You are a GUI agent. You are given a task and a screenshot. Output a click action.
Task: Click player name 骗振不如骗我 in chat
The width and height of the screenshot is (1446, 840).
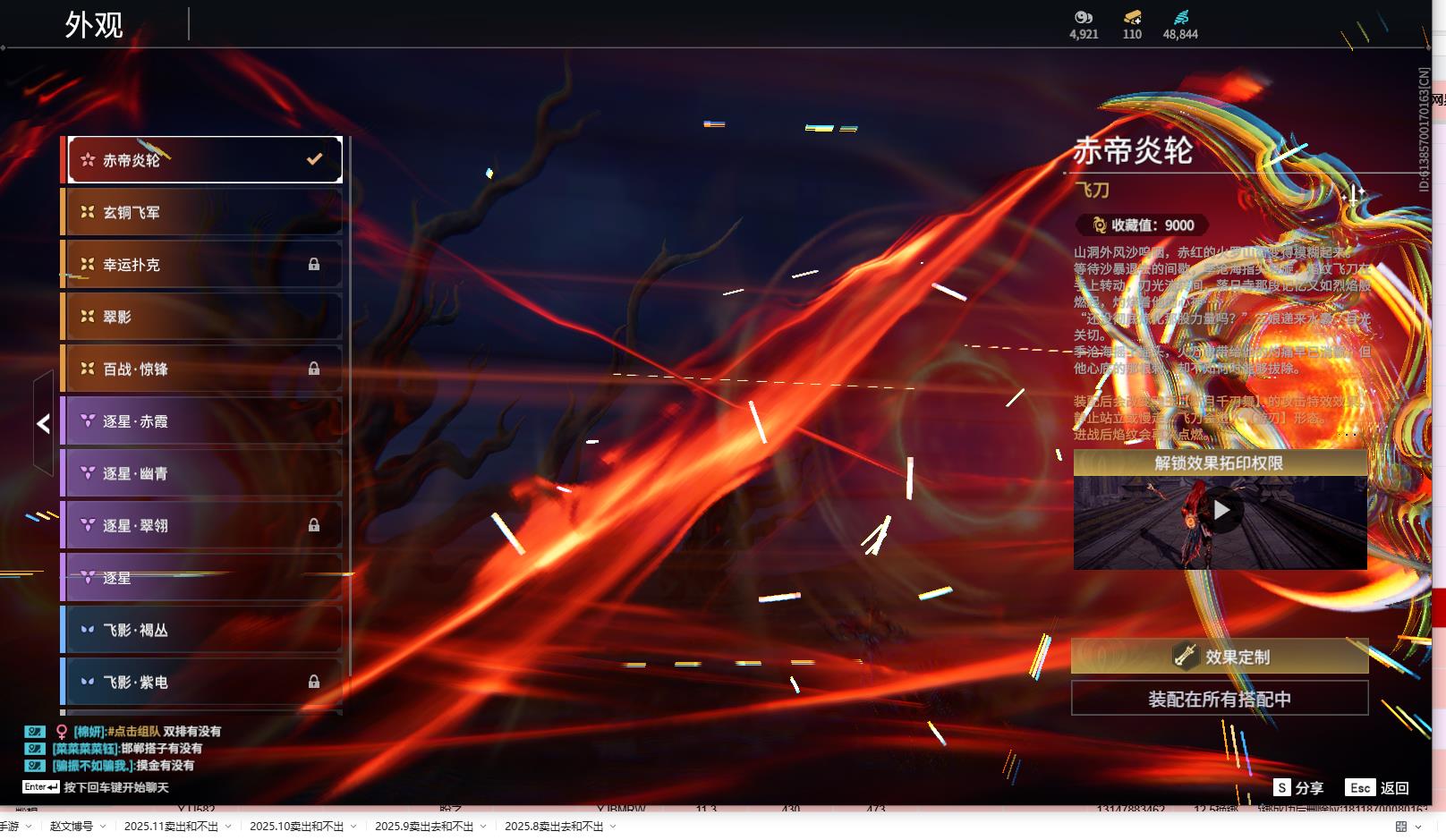(93, 765)
